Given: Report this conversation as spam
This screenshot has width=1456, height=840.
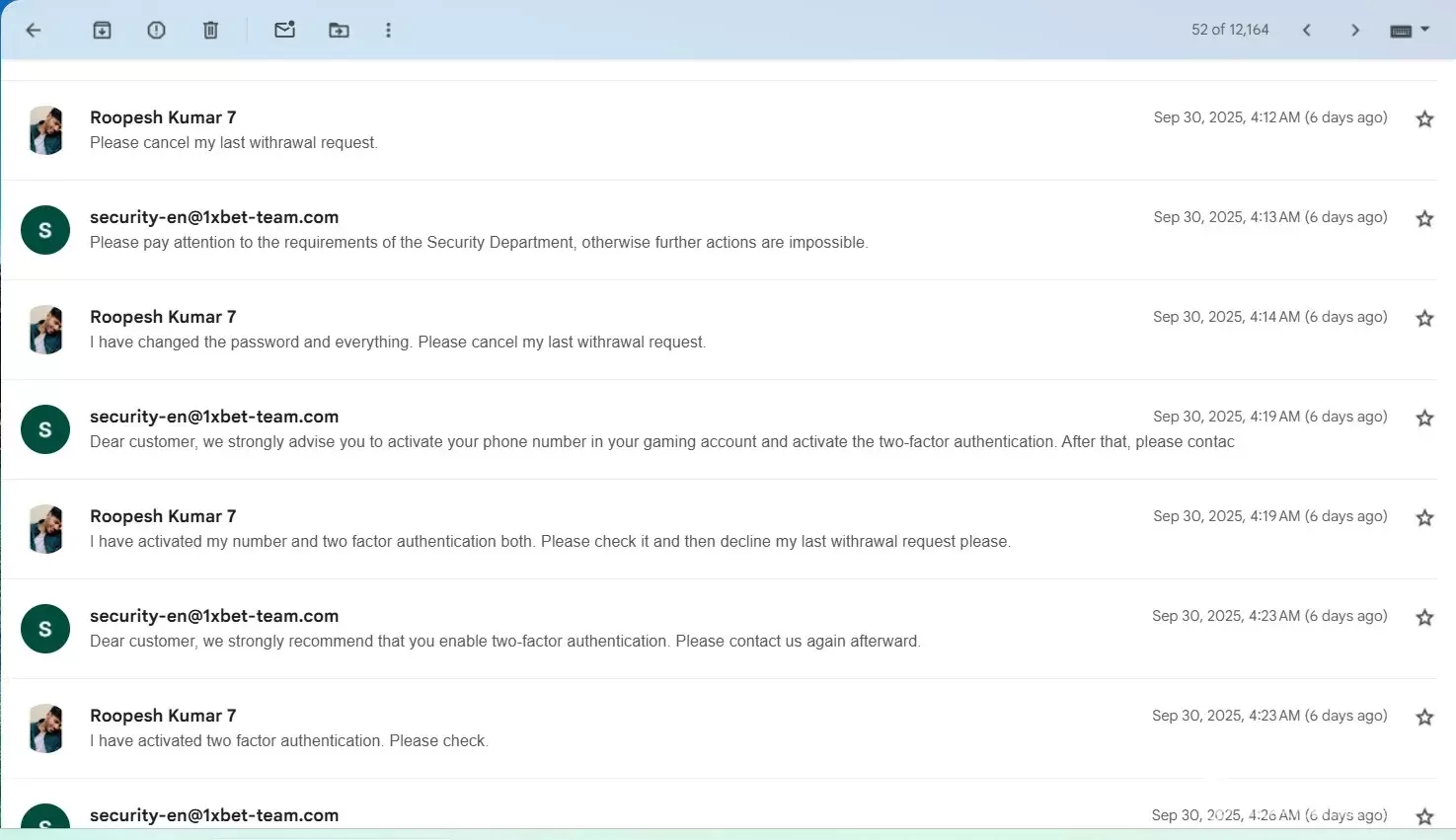Looking at the screenshot, I should point(156,31).
